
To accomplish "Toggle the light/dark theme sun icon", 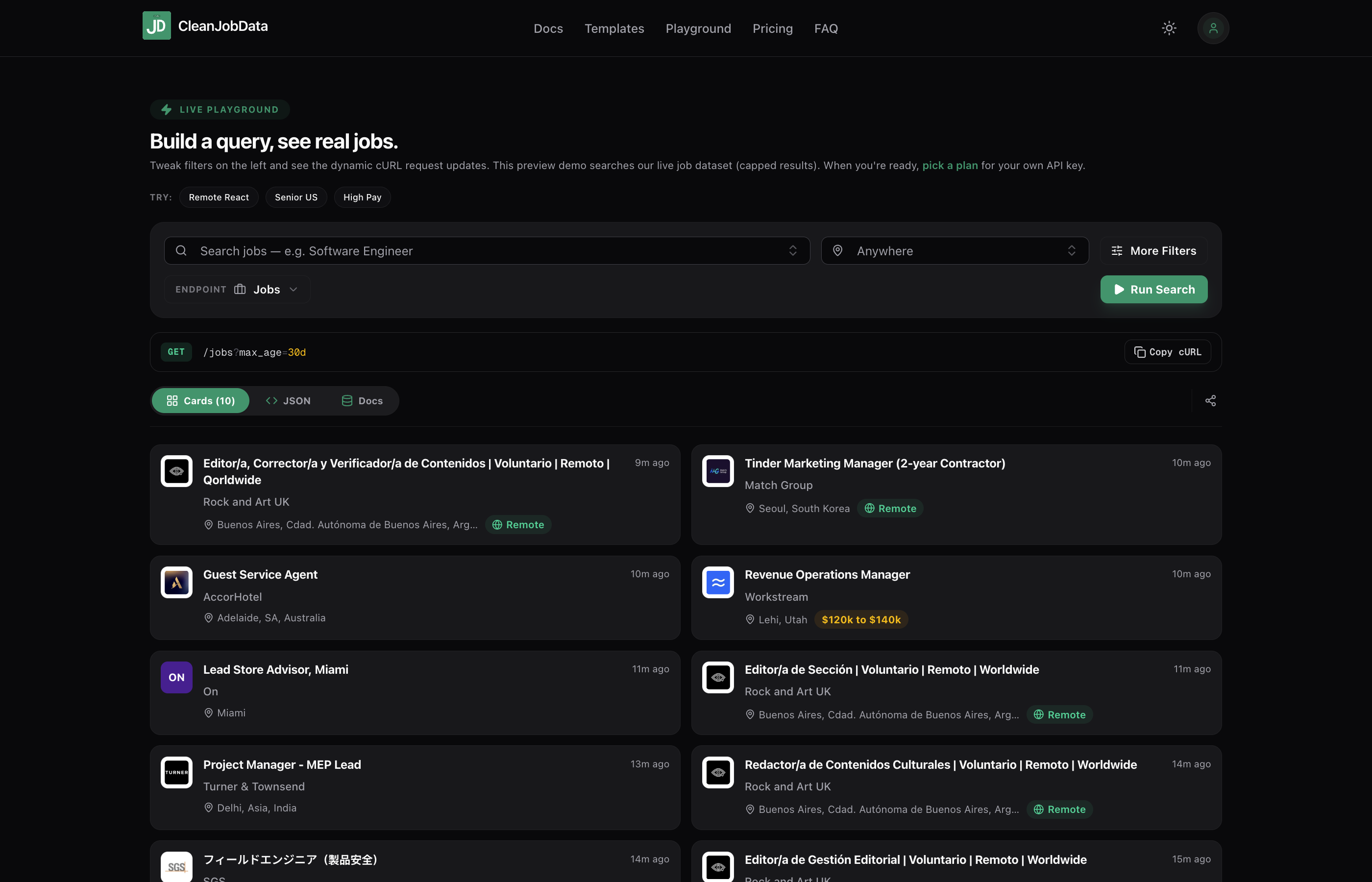I will [1169, 28].
